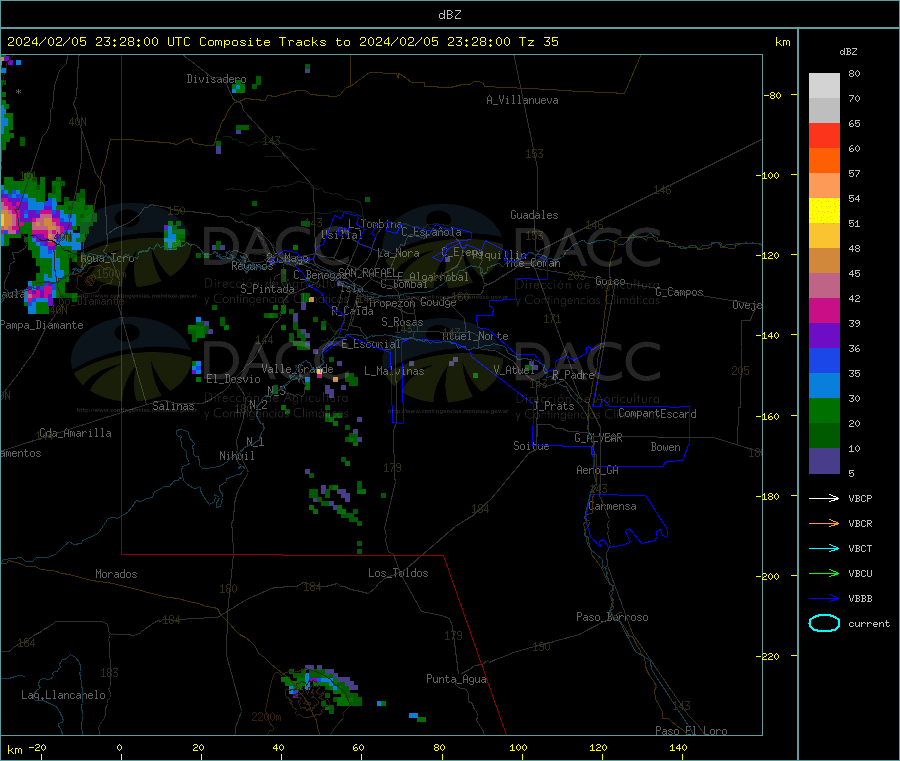Click the Guico map label
The image size is (900, 761).
click(x=610, y=281)
